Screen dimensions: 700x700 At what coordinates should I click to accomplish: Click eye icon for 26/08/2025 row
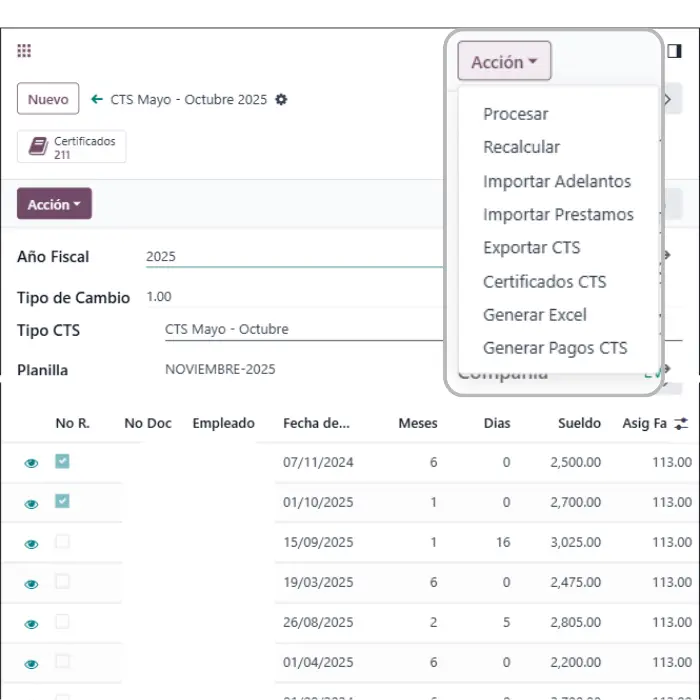coord(31,623)
